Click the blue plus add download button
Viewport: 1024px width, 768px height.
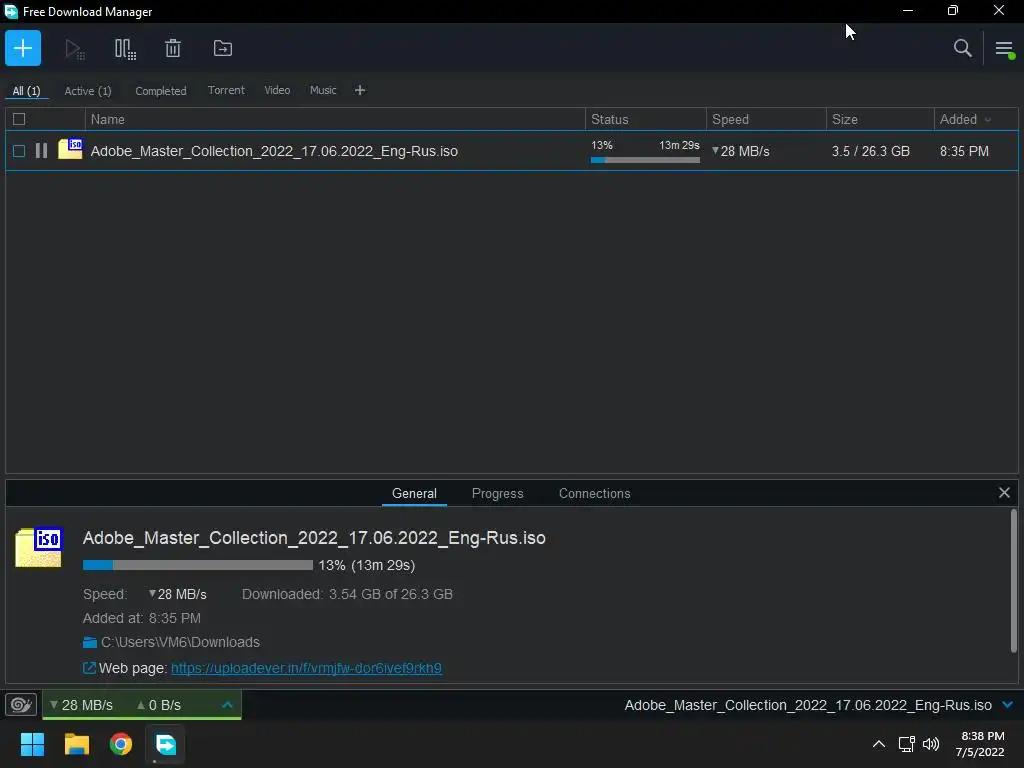coord(23,48)
